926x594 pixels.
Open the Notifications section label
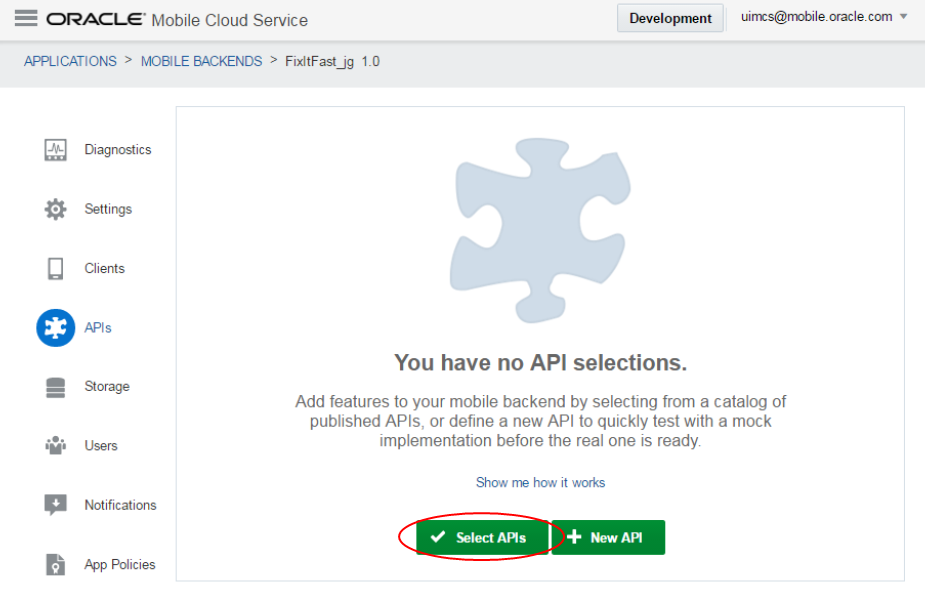click(120, 505)
